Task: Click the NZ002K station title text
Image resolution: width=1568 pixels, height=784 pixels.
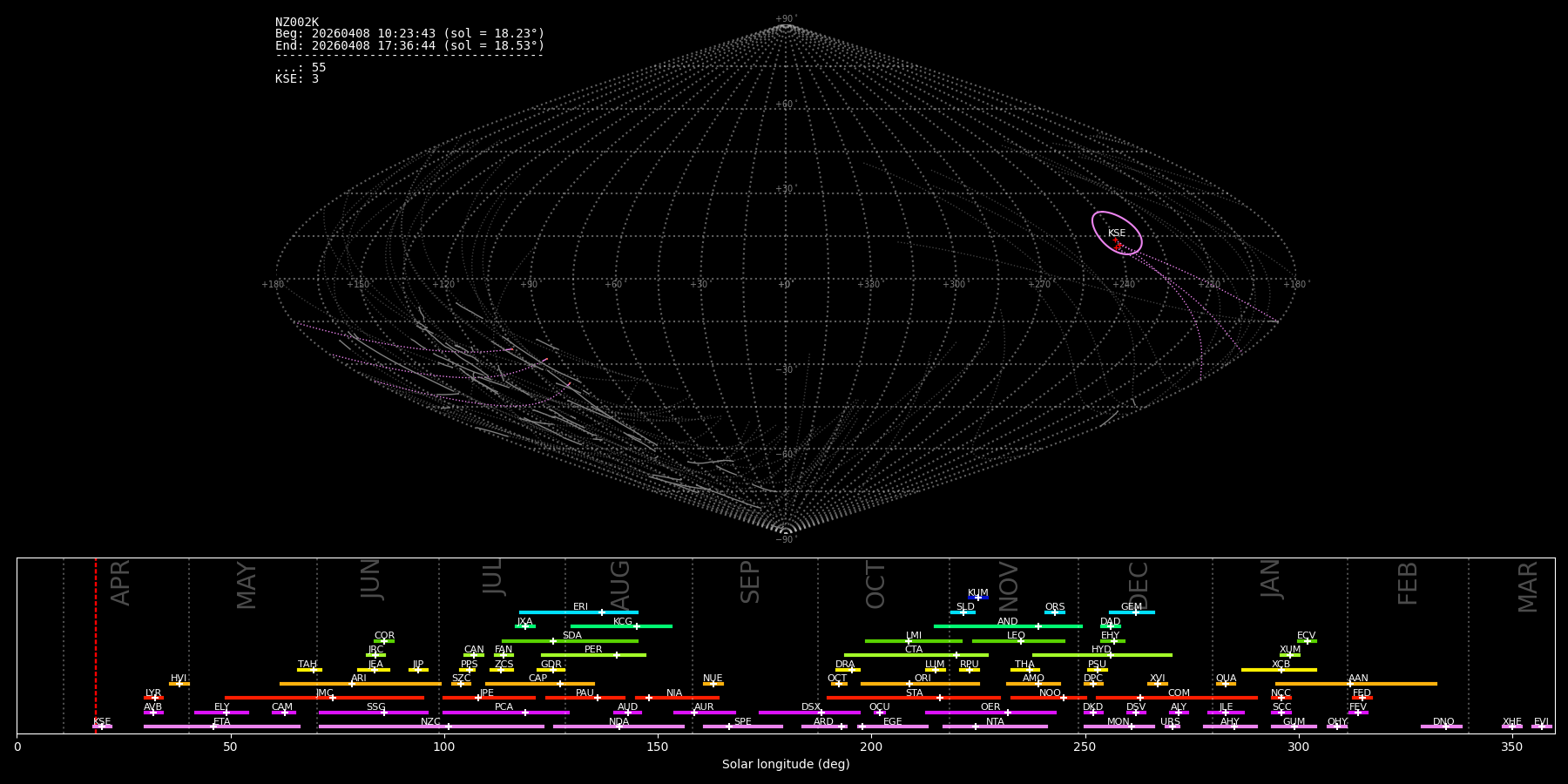Action: [x=297, y=23]
